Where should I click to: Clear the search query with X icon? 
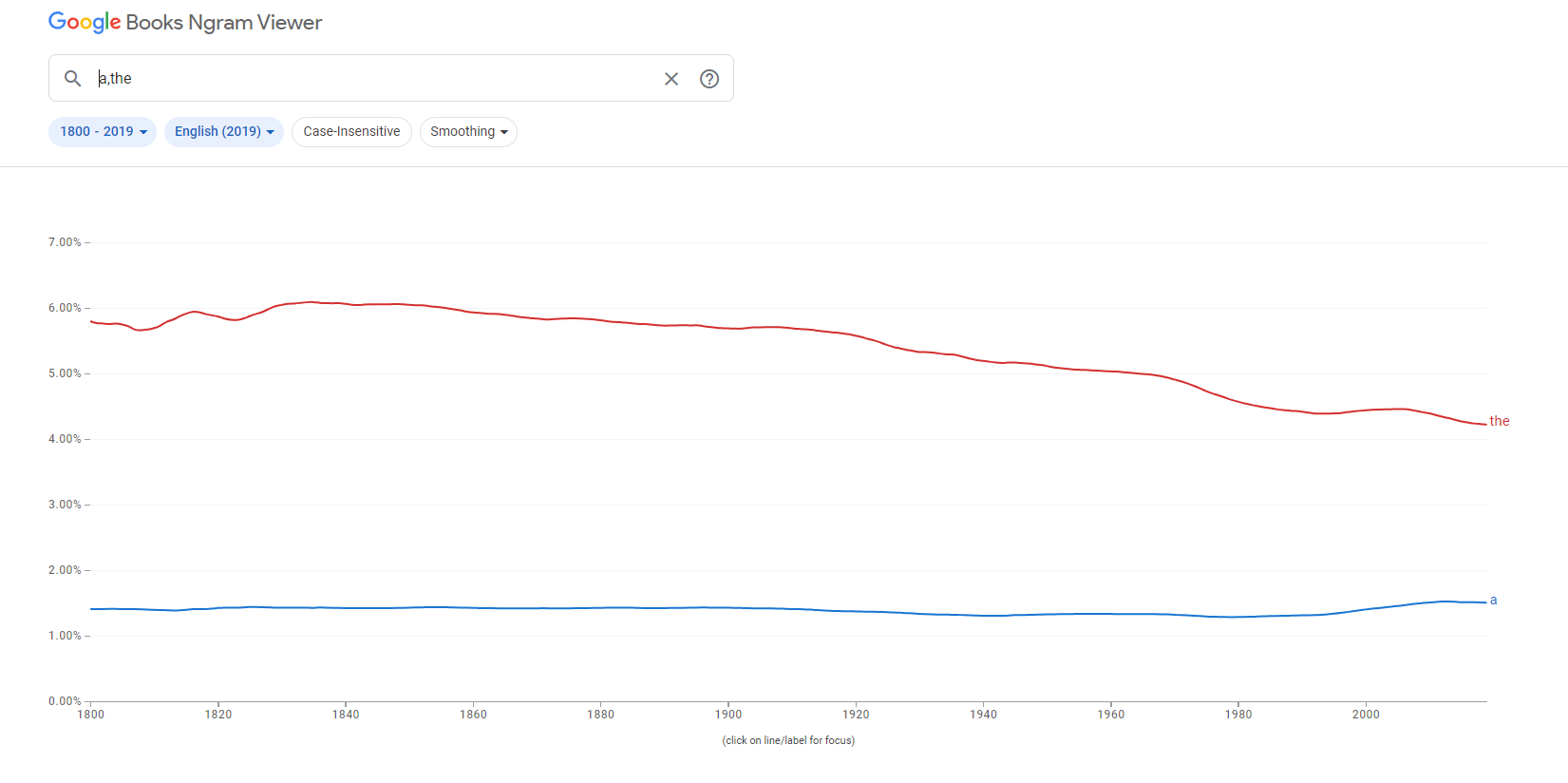click(671, 79)
